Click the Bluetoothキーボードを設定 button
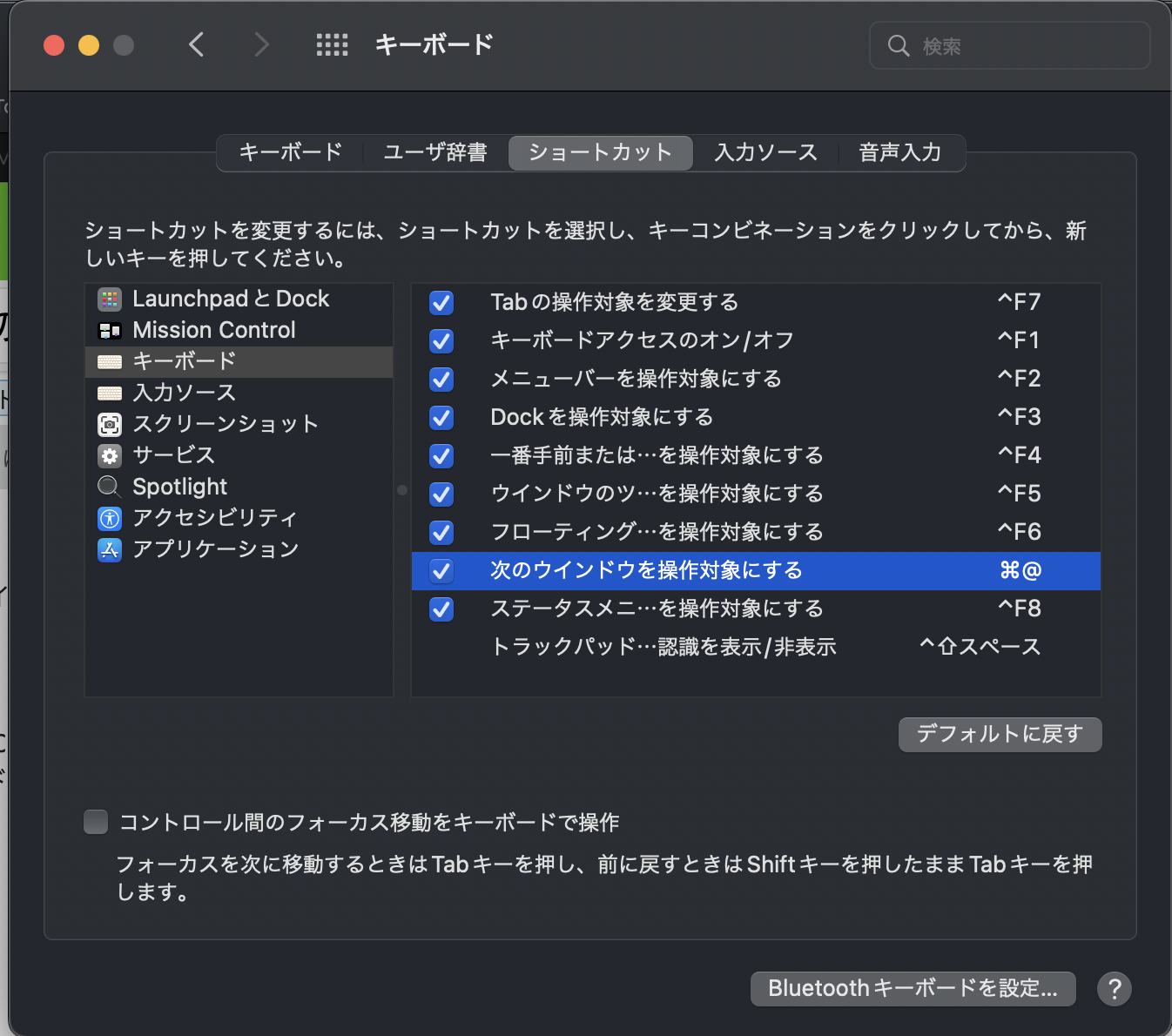 tap(913, 989)
